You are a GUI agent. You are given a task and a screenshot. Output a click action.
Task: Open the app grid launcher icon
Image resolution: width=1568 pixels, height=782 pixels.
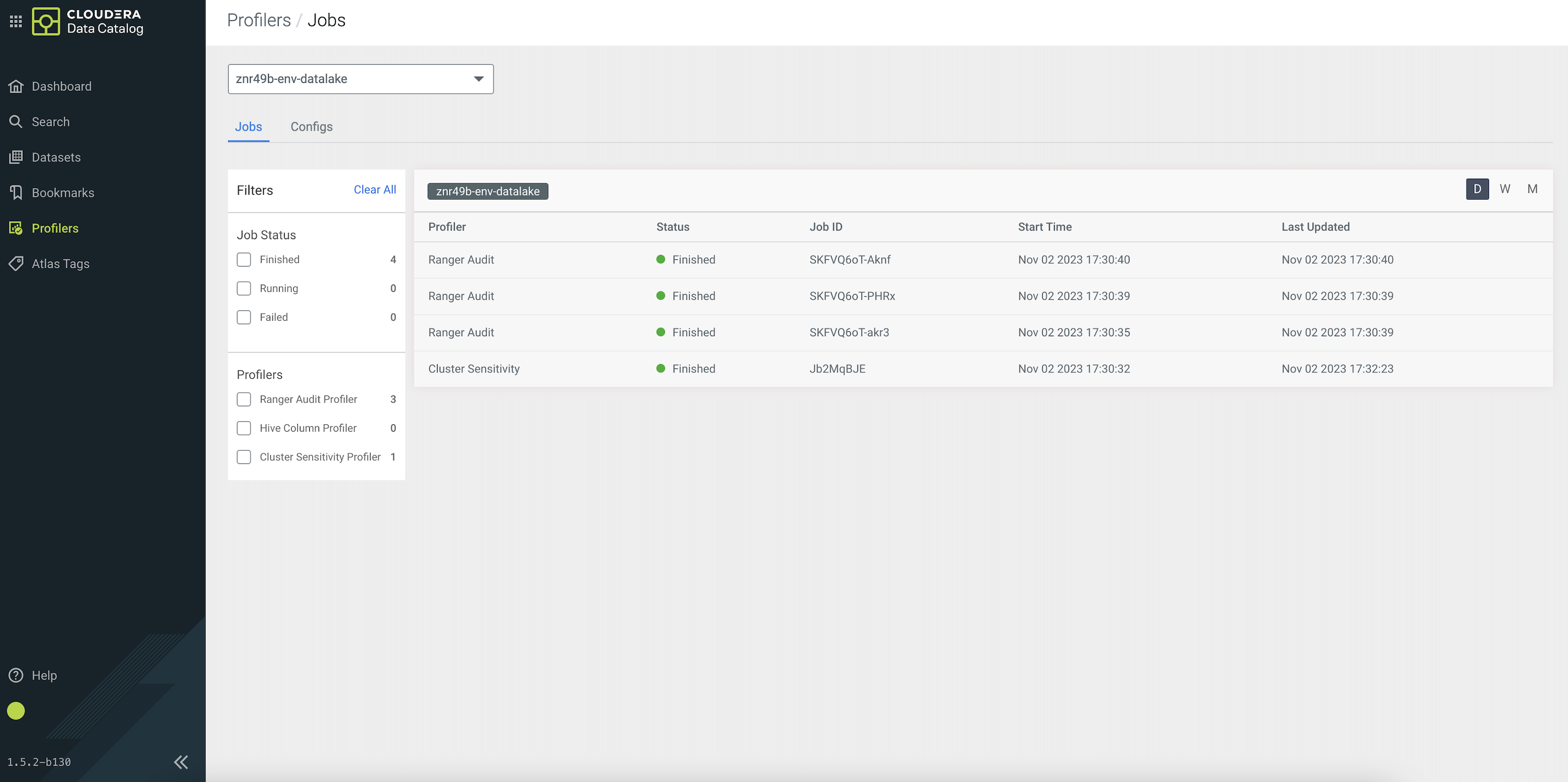click(16, 21)
